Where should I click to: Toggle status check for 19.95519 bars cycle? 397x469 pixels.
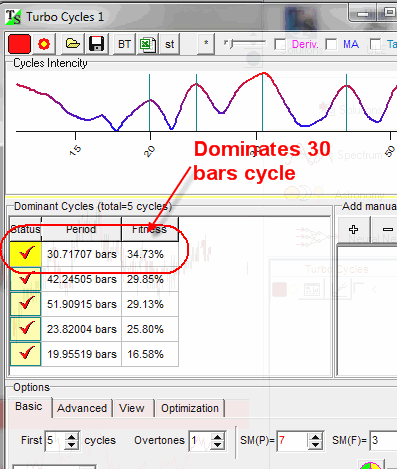pos(26,354)
